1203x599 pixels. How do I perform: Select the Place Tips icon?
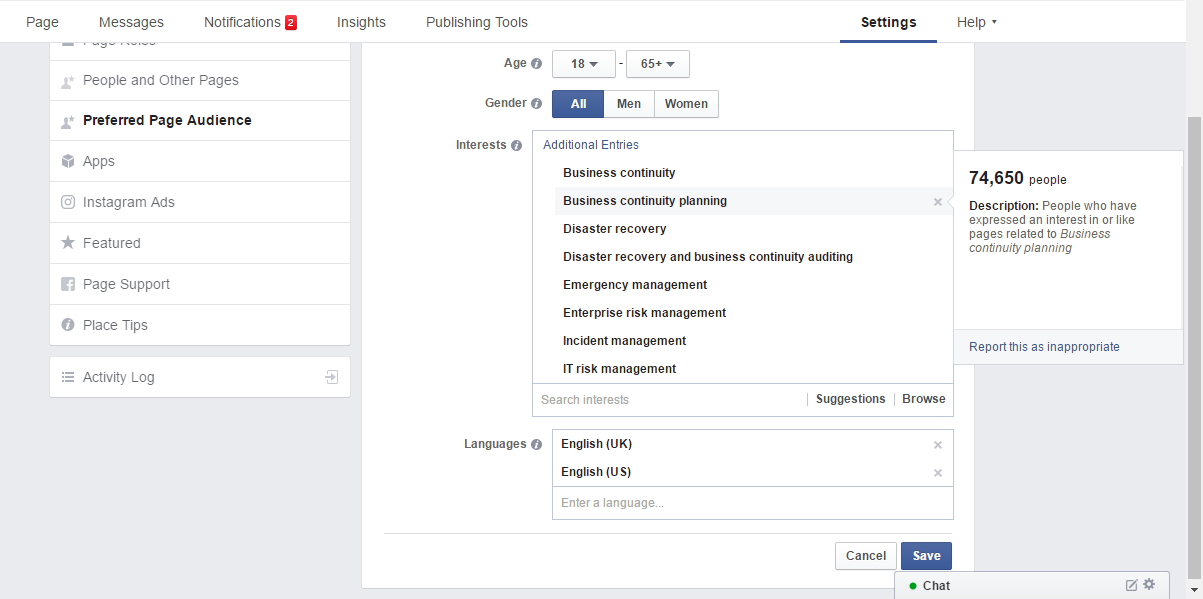[66, 325]
